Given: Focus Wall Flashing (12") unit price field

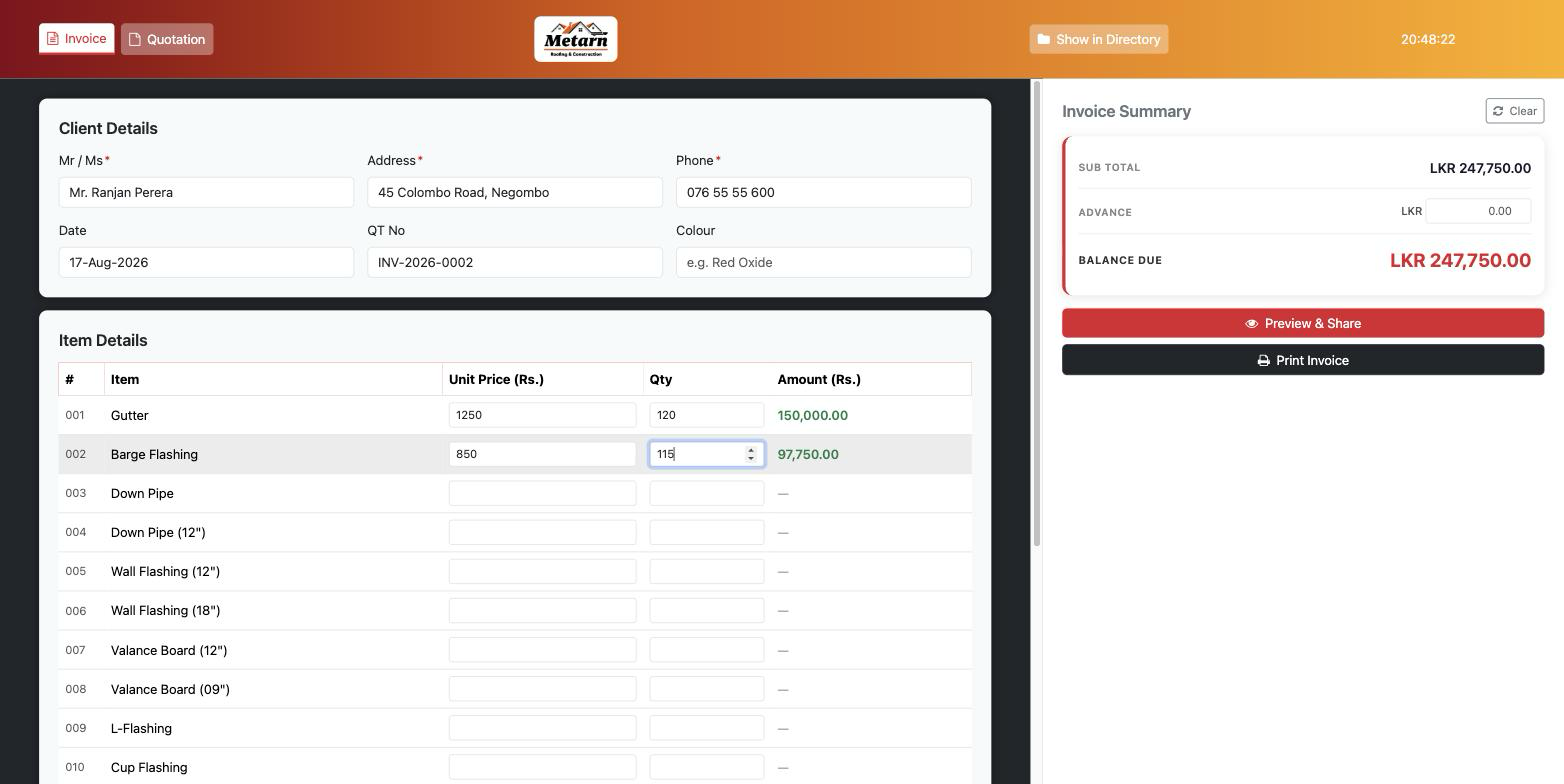Looking at the screenshot, I should [542, 571].
